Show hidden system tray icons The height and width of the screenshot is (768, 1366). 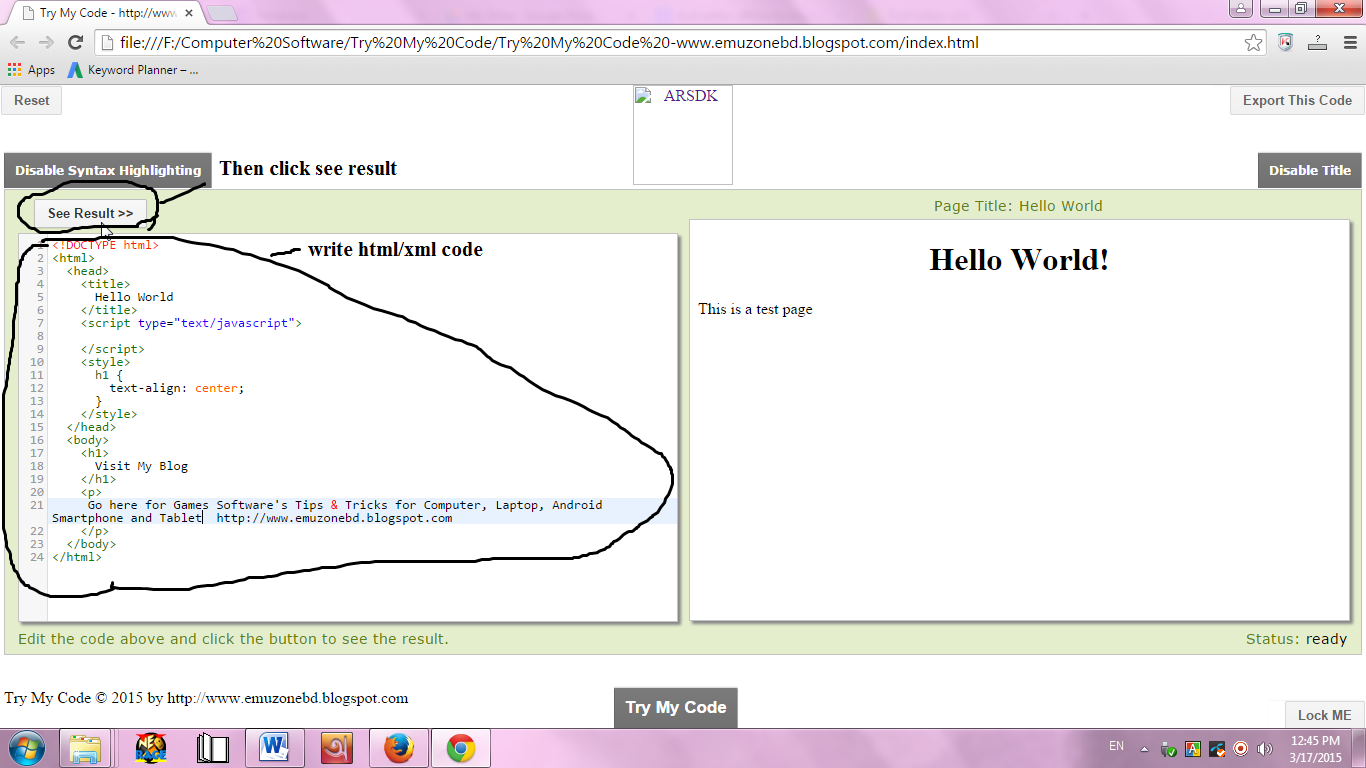click(x=1144, y=749)
